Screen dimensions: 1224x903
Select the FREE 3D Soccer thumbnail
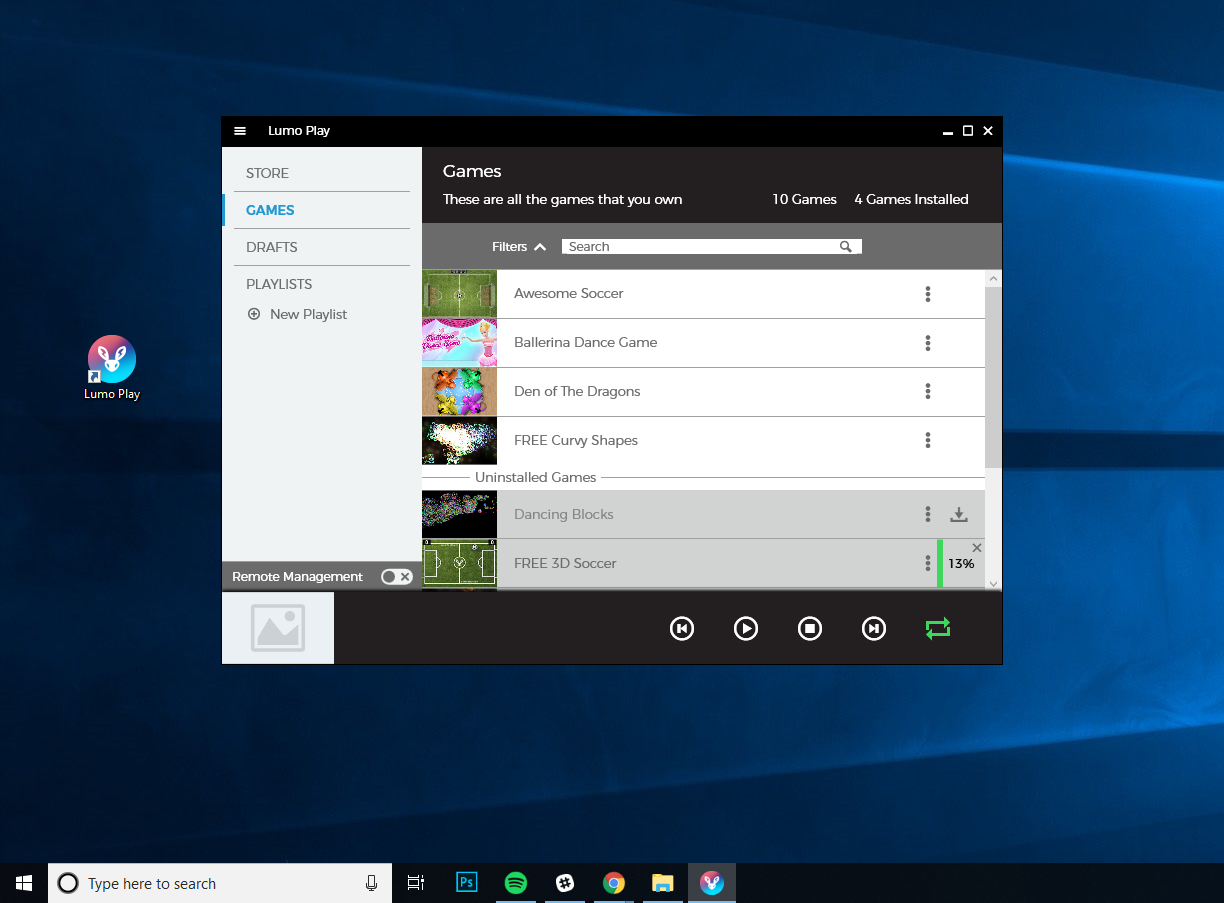click(x=459, y=564)
